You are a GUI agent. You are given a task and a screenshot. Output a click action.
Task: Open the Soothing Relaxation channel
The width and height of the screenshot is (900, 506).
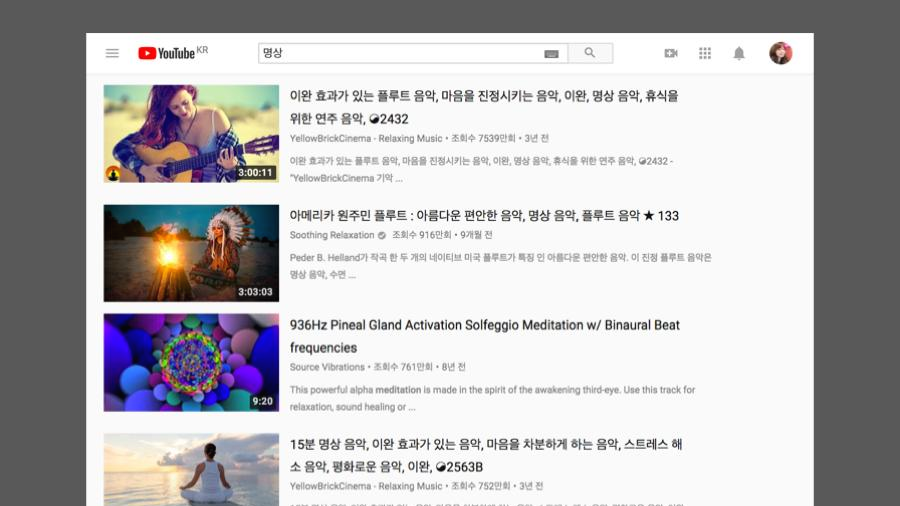(x=332, y=235)
